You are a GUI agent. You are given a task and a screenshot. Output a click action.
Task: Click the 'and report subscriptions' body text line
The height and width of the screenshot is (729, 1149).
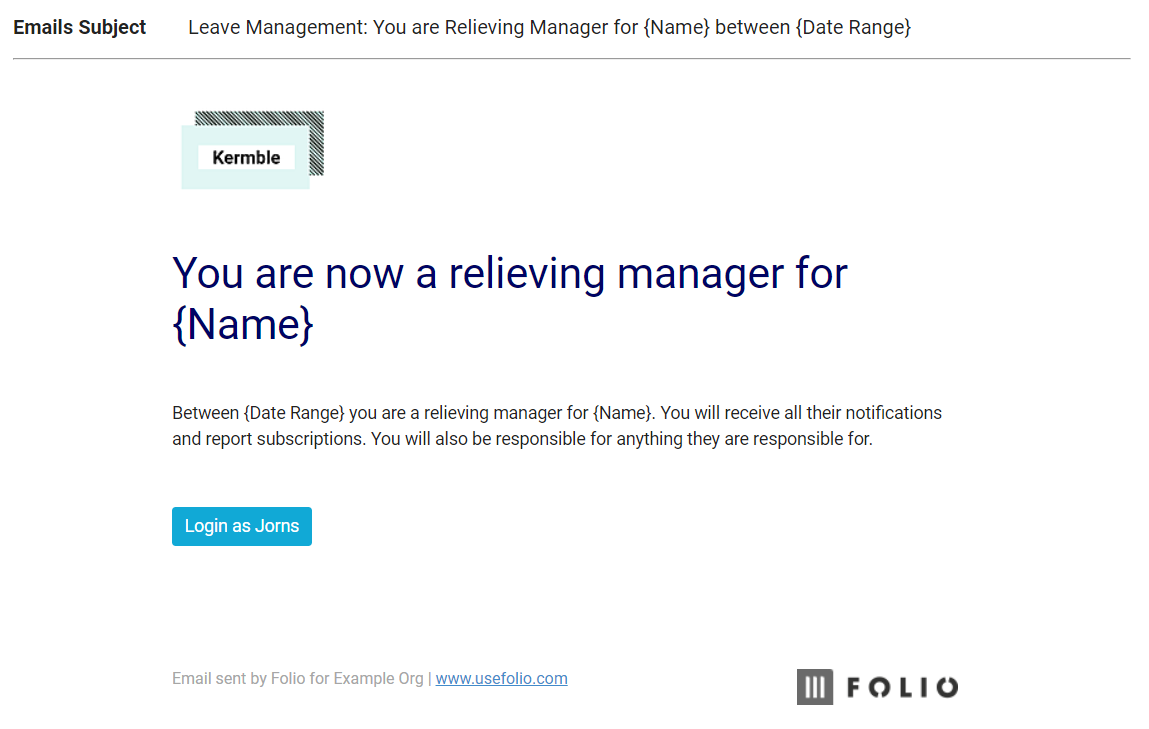point(522,439)
